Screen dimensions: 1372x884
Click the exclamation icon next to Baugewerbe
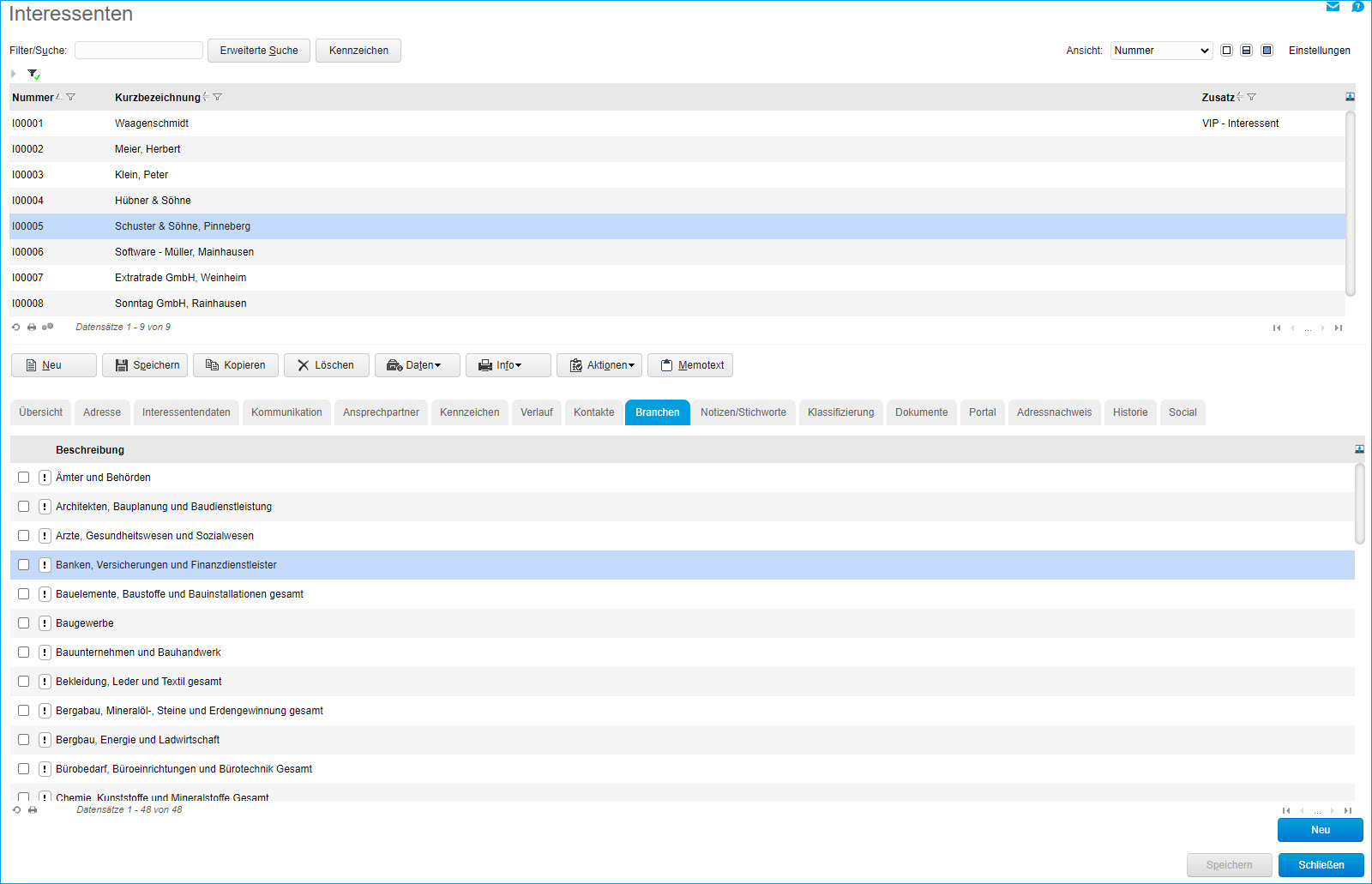[x=44, y=623]
